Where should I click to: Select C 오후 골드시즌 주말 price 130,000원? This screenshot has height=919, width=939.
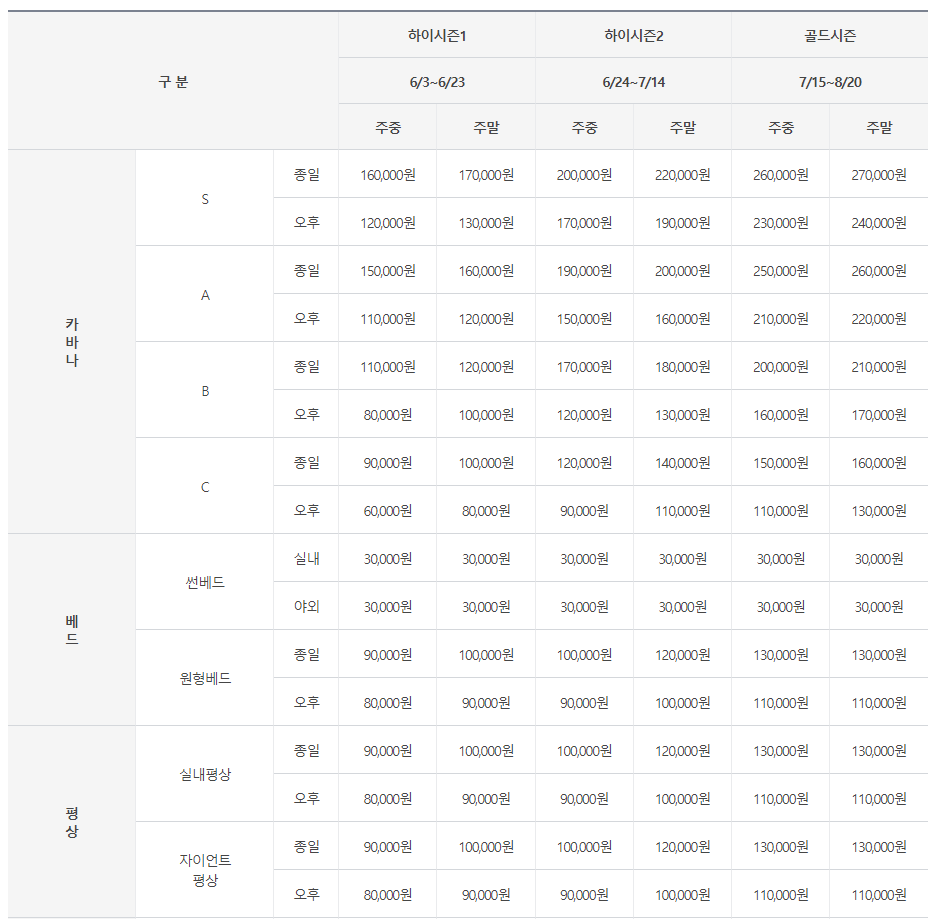[x=879, y=511]
